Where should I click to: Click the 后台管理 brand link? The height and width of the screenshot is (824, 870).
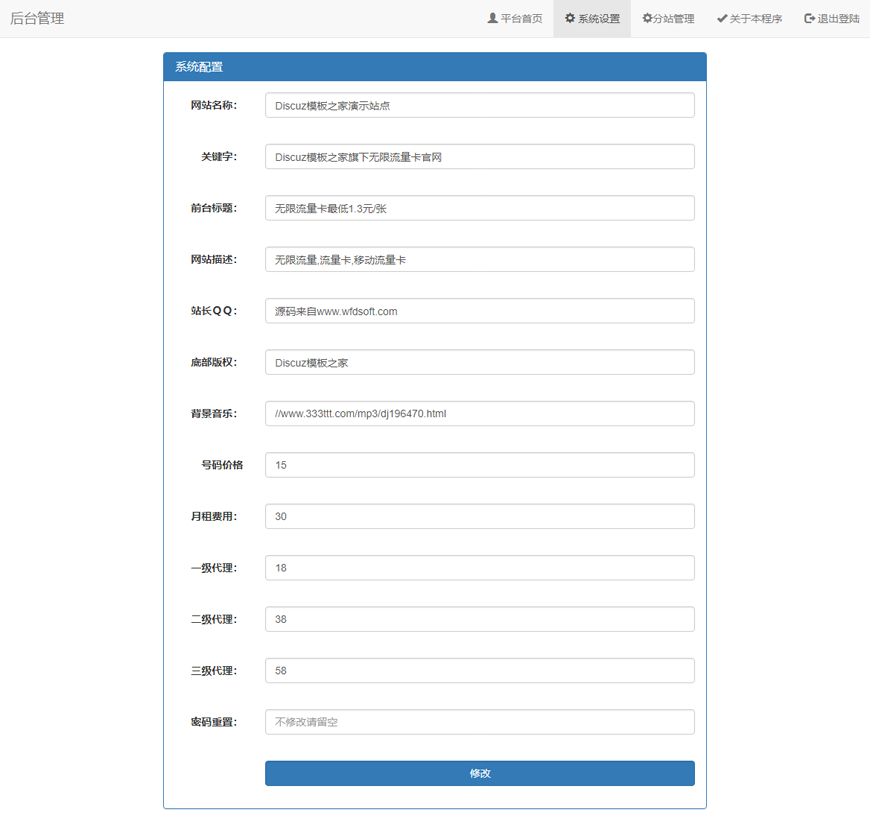coord(37,18)
